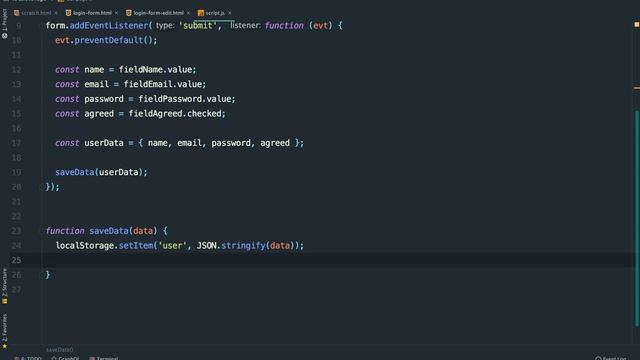This screenshot has width=640, height=360.
Task: Close the login-form.html tab
Action: (x=116, y=13)
